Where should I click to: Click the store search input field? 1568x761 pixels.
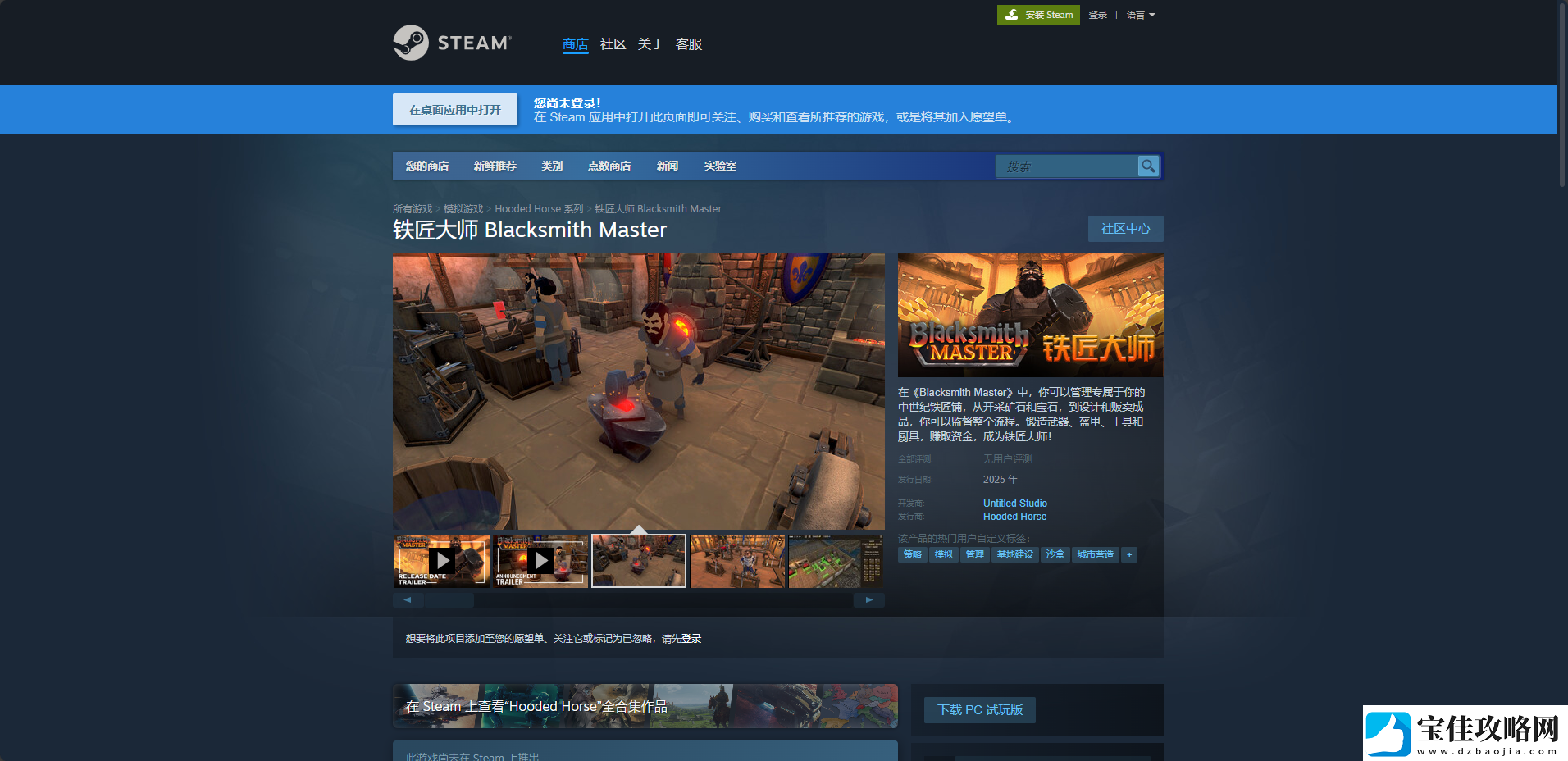[x=1066, y=166]
